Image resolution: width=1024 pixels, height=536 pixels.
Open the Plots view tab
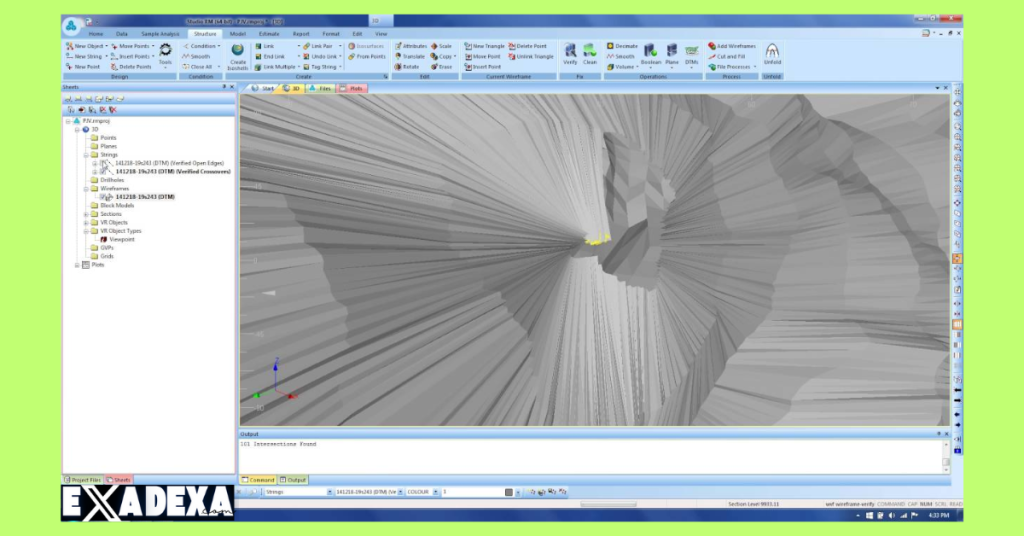pos(351,88)
